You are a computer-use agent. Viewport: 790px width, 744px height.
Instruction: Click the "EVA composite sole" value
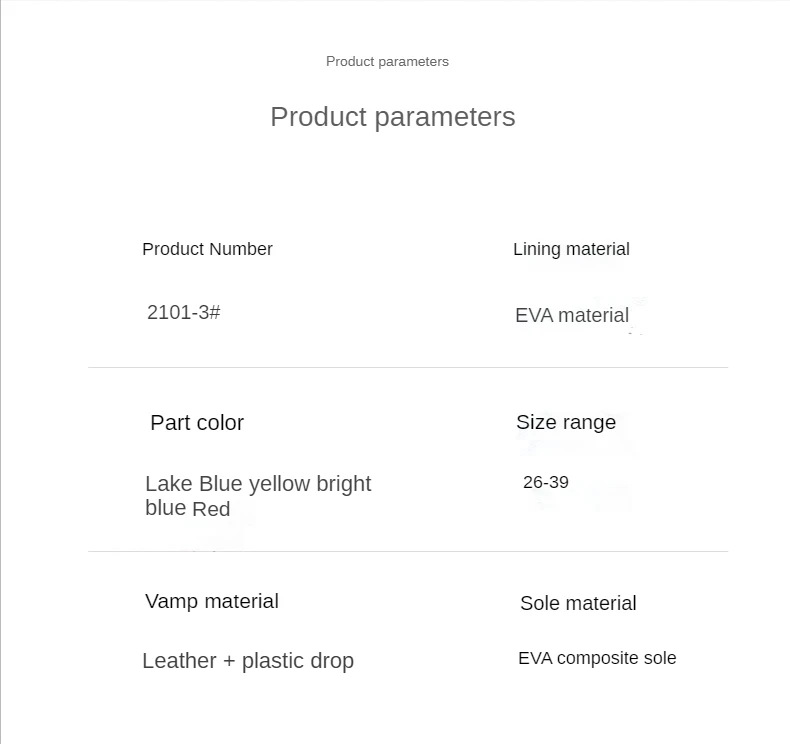597,658
